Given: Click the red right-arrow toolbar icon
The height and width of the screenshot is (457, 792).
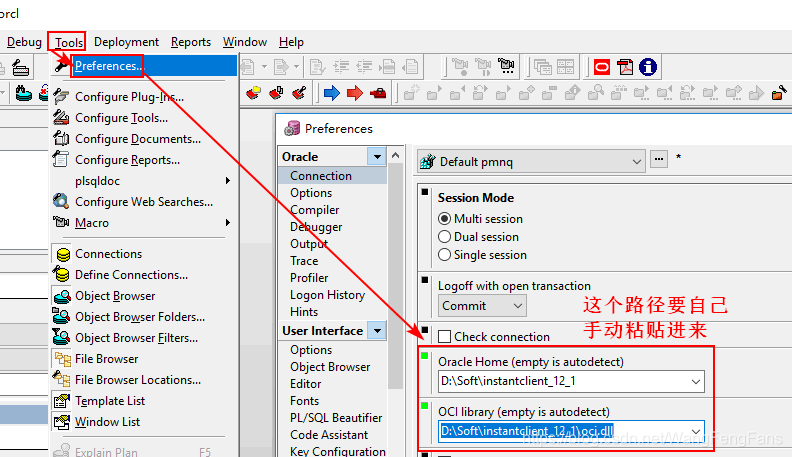Looking at the screenshot, I should point(355,93).
